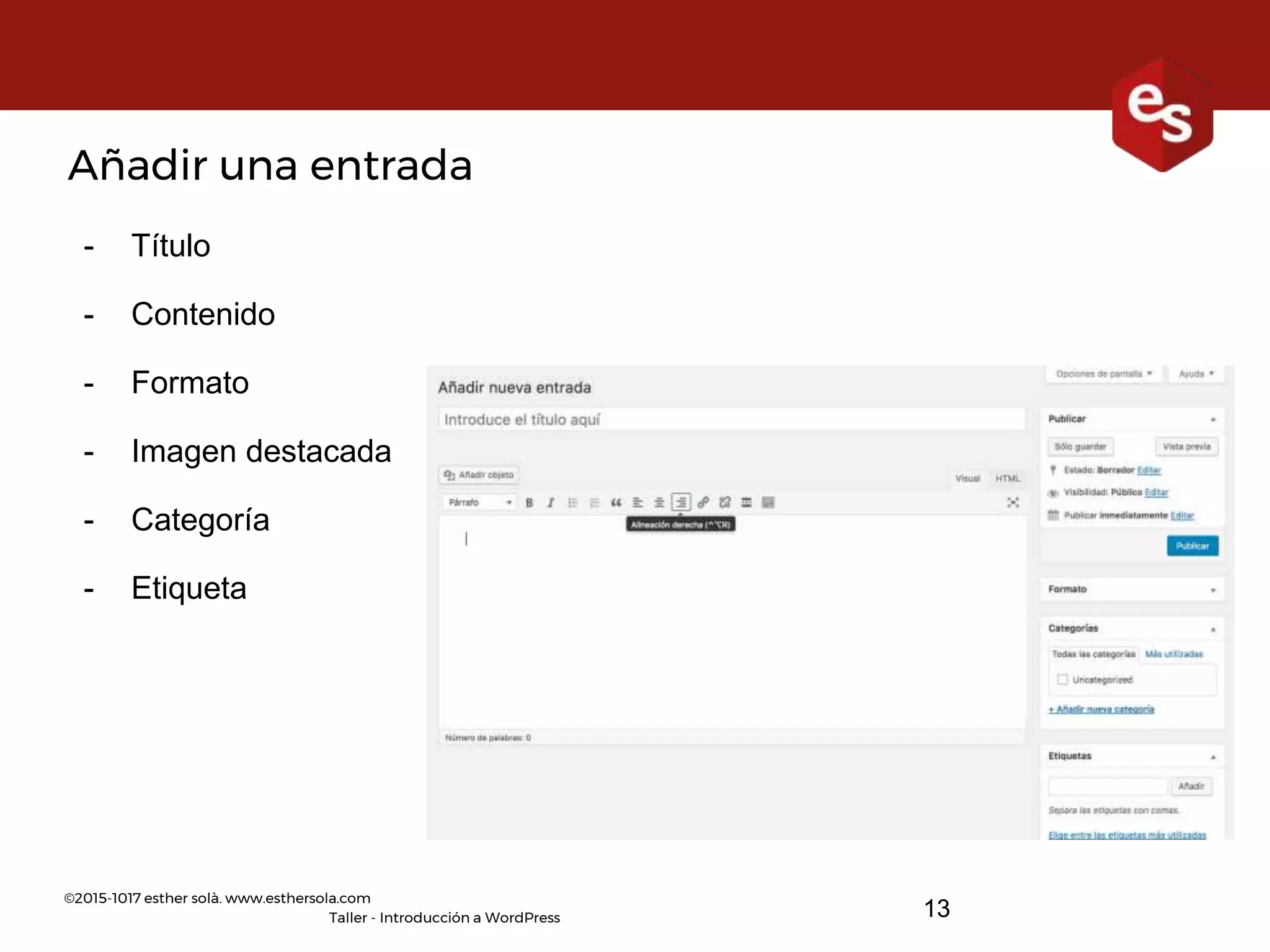
Task: Click the blue Publicar button
Action: (1192, 546)
